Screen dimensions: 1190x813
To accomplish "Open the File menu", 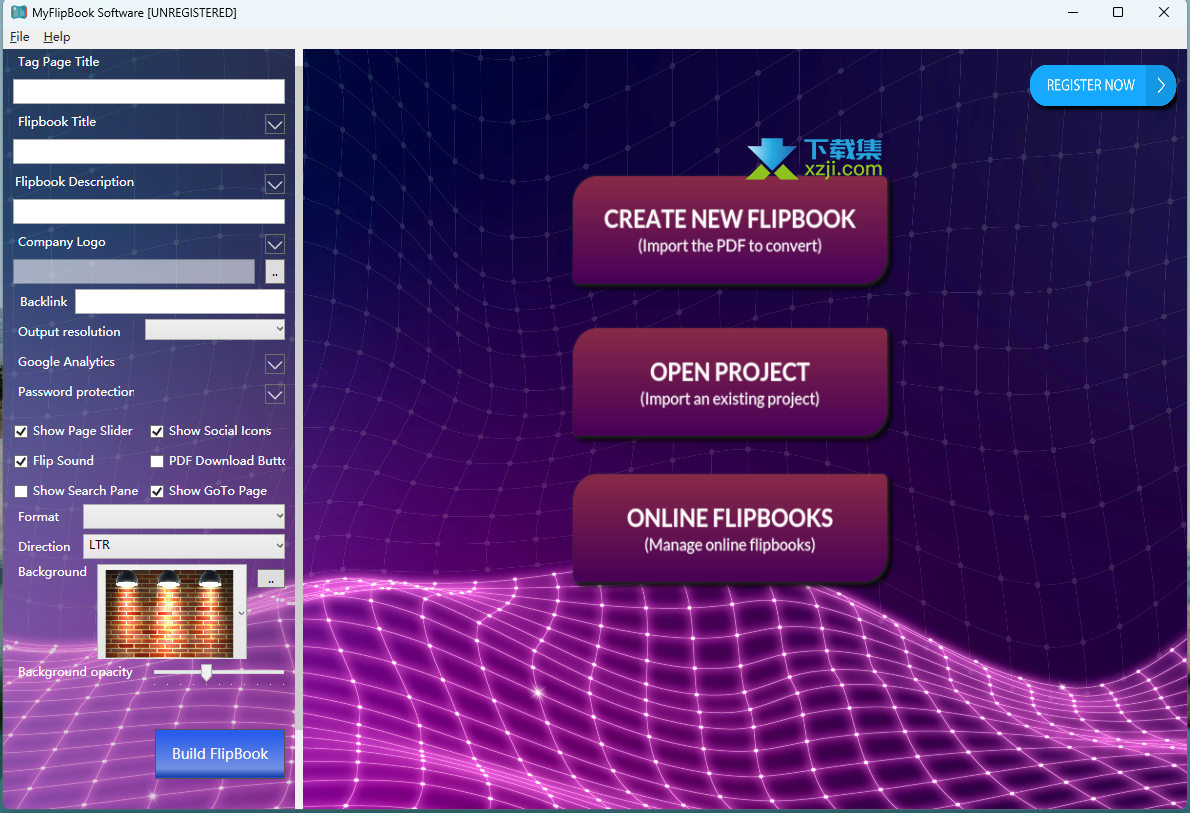I will click(x=20, y=36).
